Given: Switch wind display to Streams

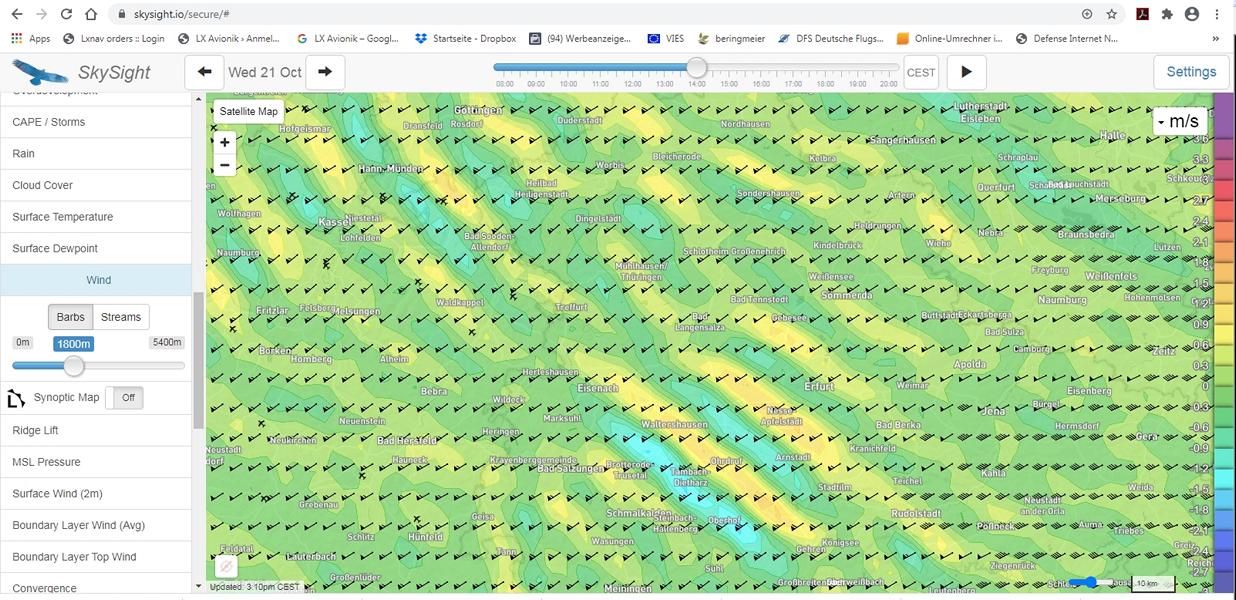Looking at the screenshot, I should tap(121, 317).
